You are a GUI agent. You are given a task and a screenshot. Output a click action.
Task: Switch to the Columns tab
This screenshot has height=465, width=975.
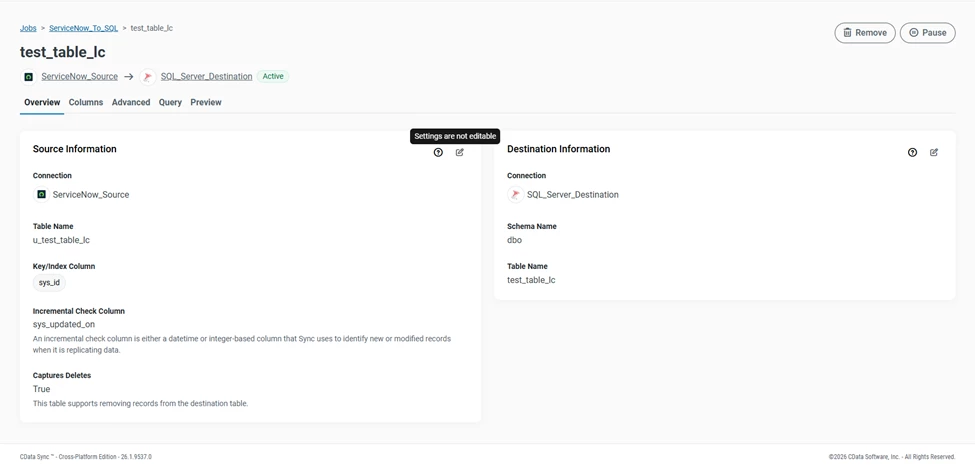coord(86,103)
